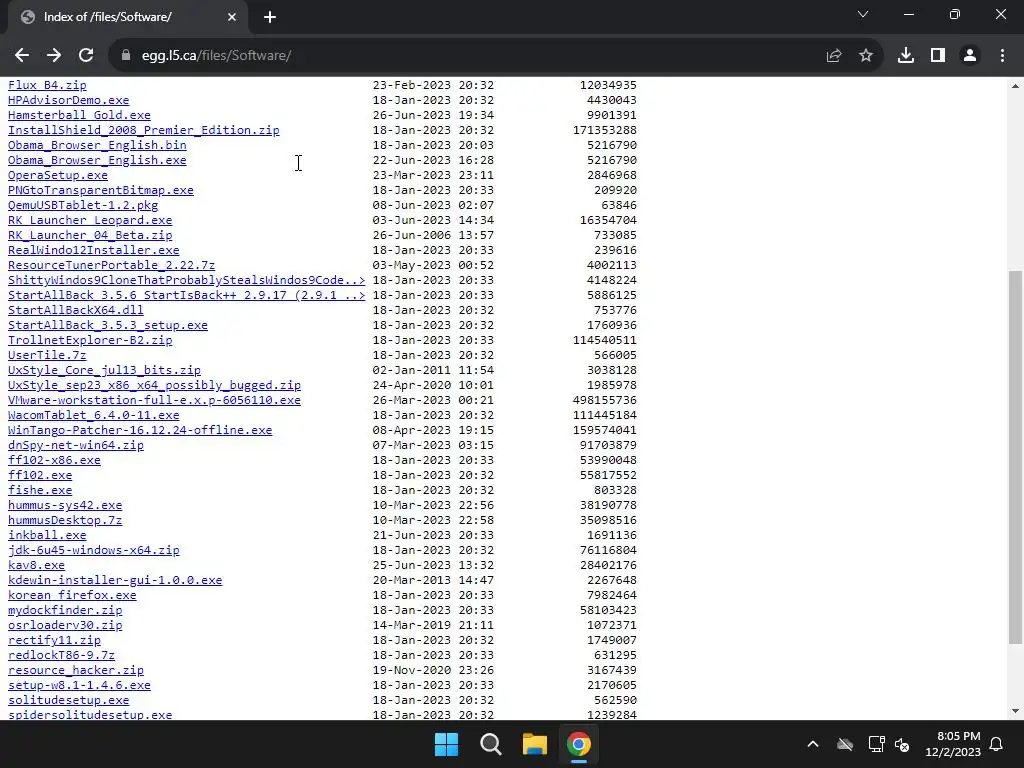
Task: Open the tab search dropdown arrow
Action: tap(863, 14)
